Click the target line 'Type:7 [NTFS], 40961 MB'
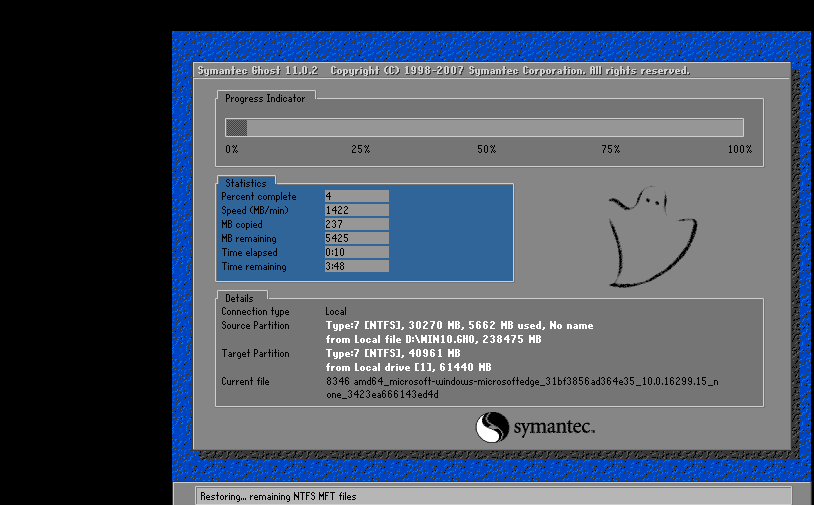This screenshot has height=505, width=814. click(x=393, y=353)
